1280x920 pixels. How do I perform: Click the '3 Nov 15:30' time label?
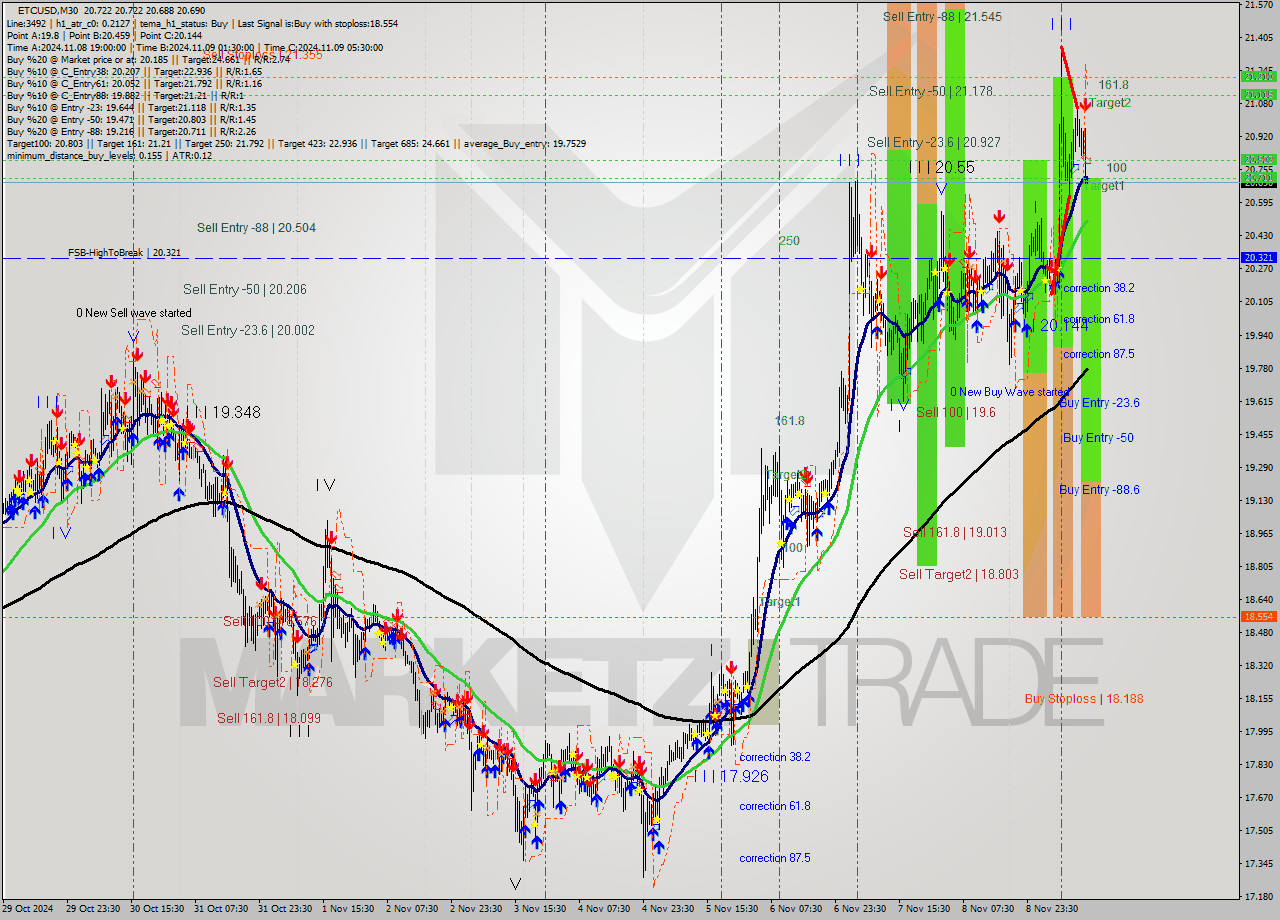[540, 909]
